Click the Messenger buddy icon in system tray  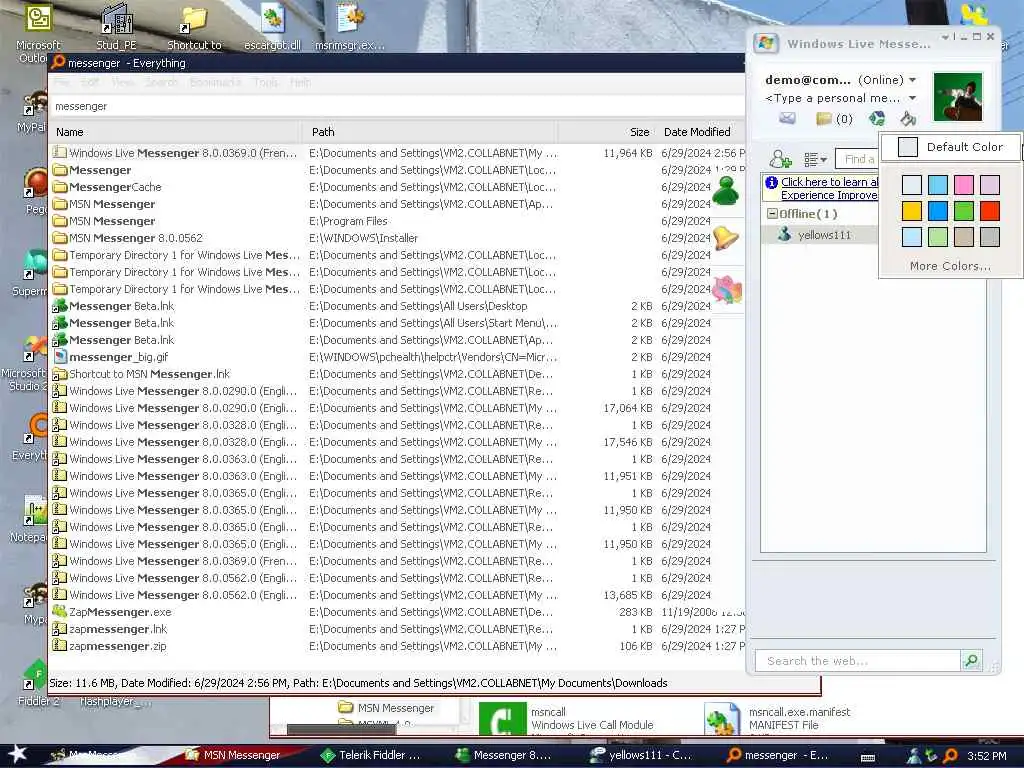coord(914,756)
